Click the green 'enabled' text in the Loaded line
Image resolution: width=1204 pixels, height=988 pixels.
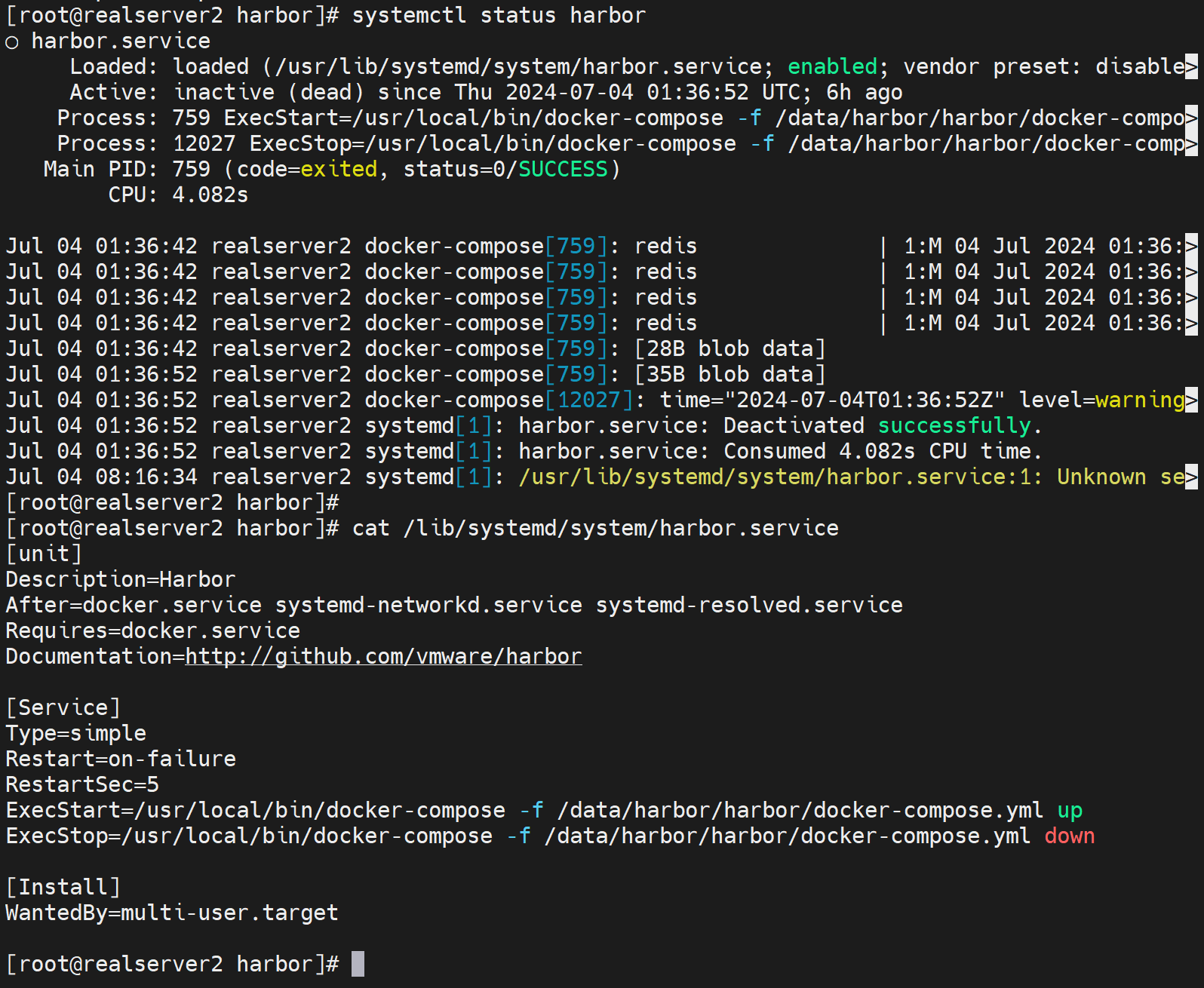pyautogui.click(x=832, y=66)
